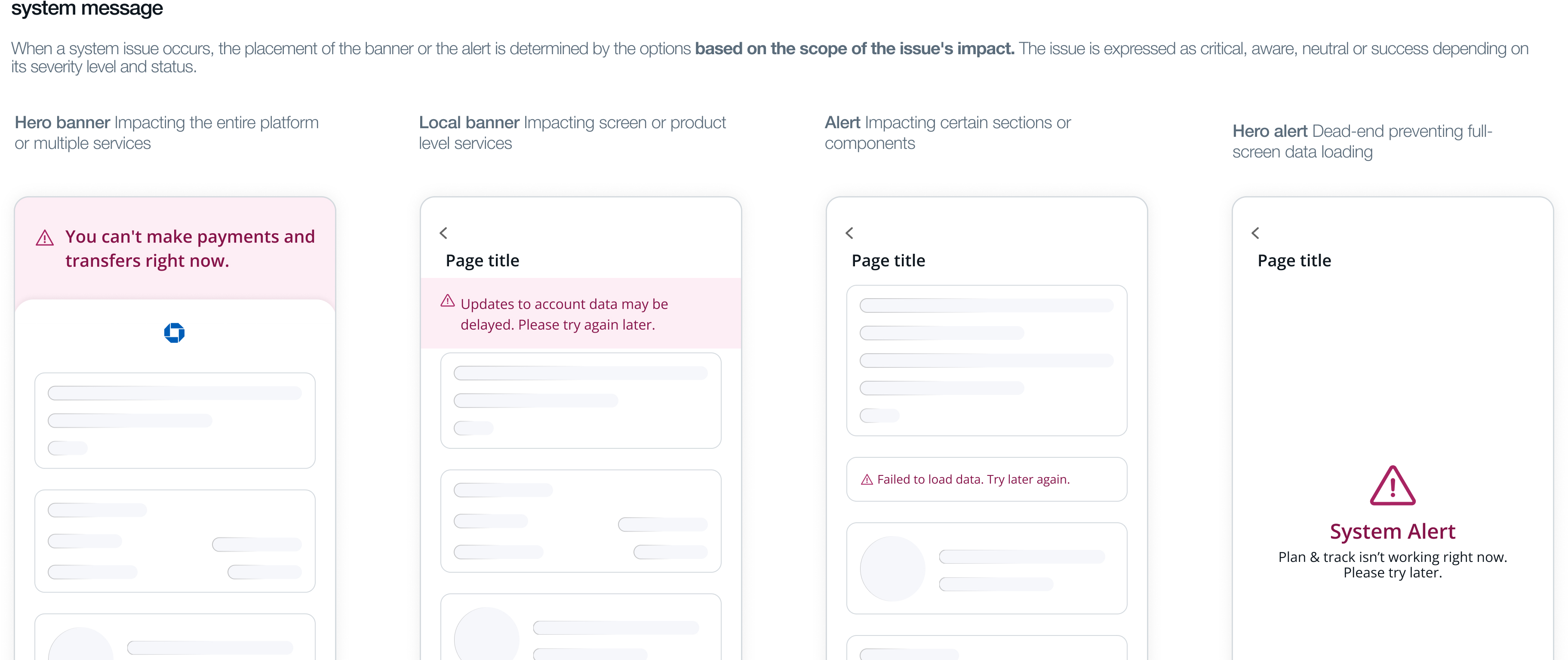Tap the back chevron in the Hero alert screen
Image resolution: width=1568 pixels, height=660 pixels.
point(1255,233)
